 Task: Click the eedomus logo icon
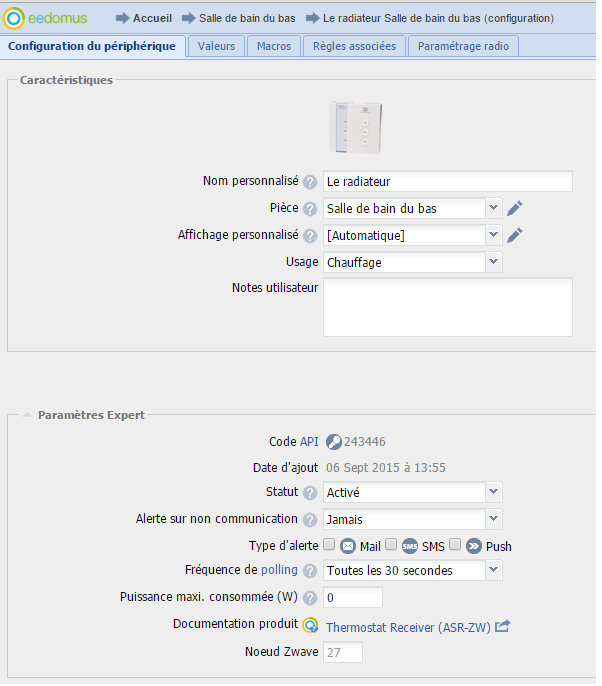click(14, 18)
